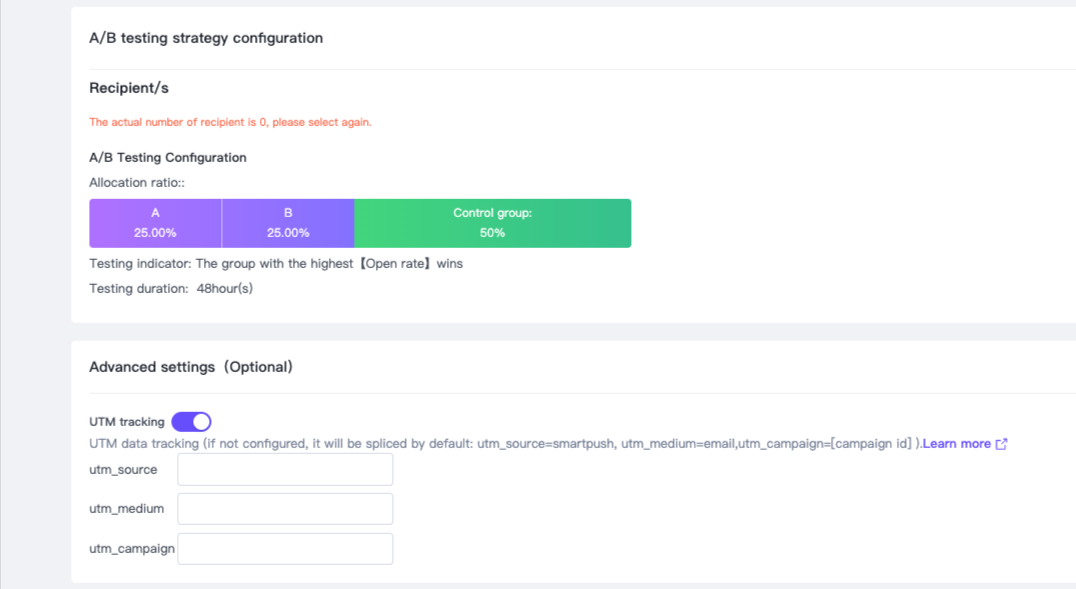Click the UTM tracking label
Screen dimensions: 1076x589
127,422
